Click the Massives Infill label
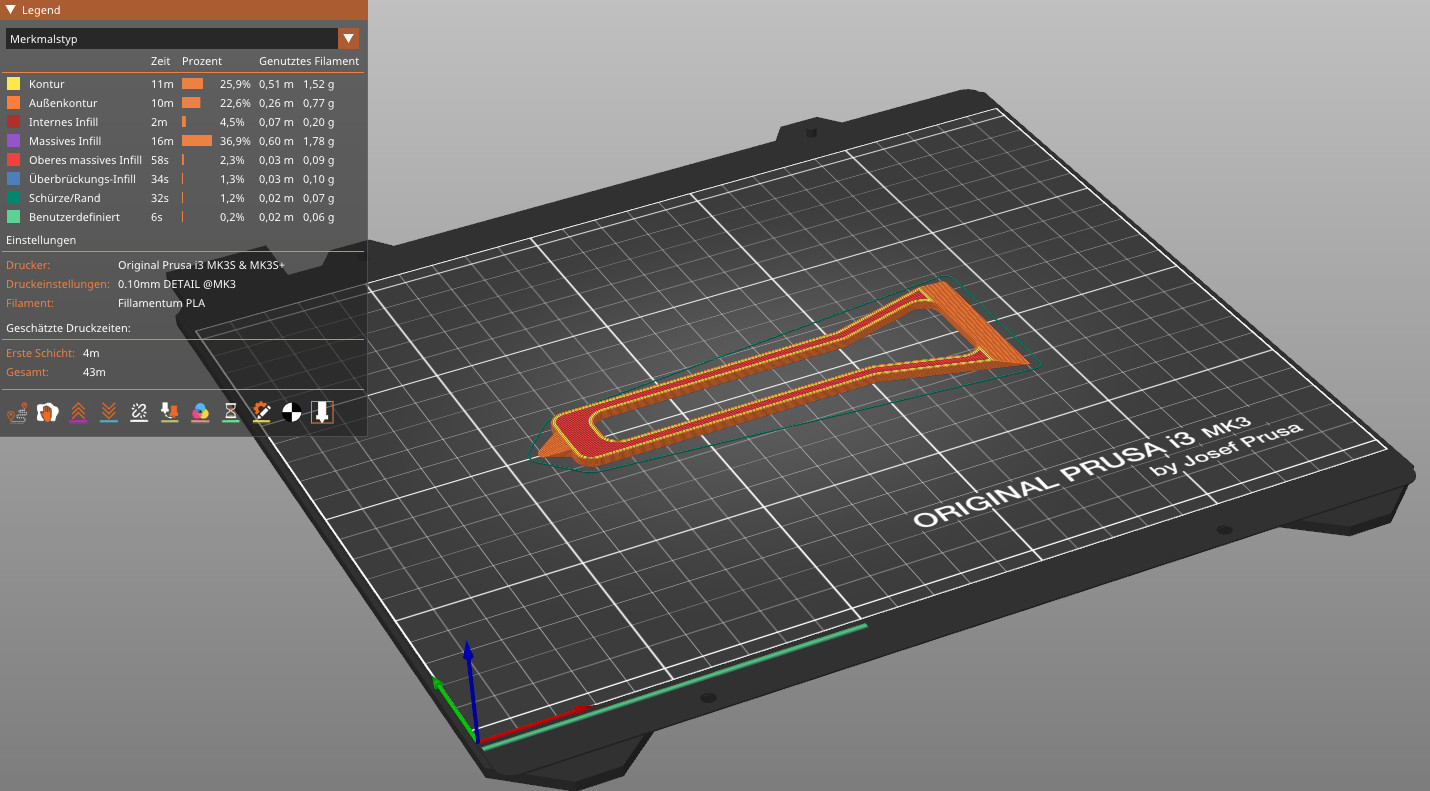This screenshot has height=791, width=1430. (x=65, y=141)
